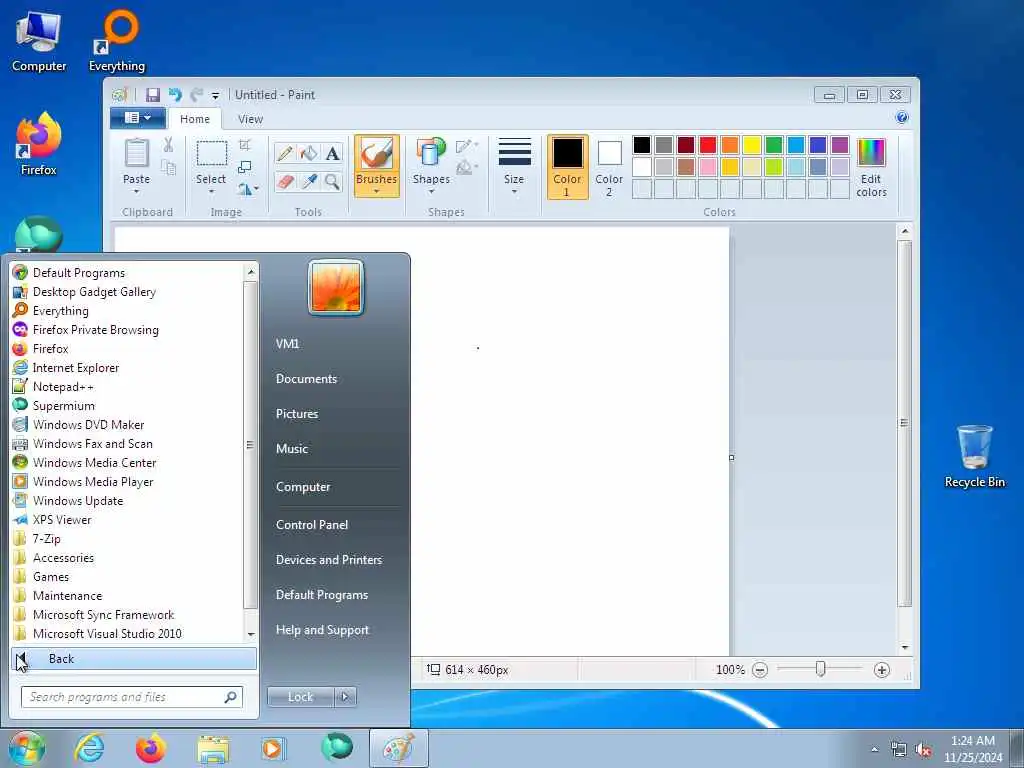
Task: Click the Lock button
Action: coord(300,697)
